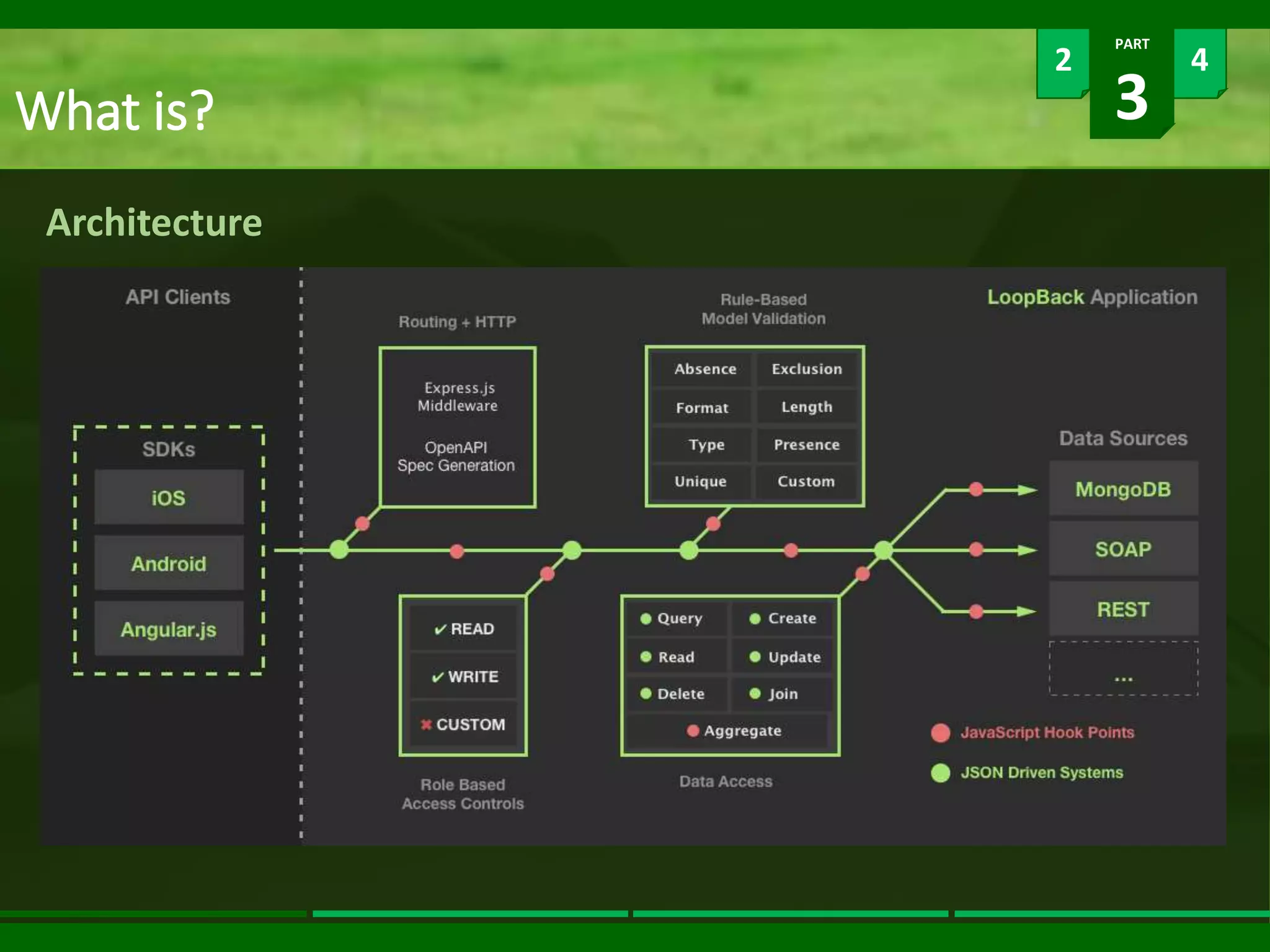Click the red X beside CUSTOM
Viewport: 1270px width, 952px height.
426,724
